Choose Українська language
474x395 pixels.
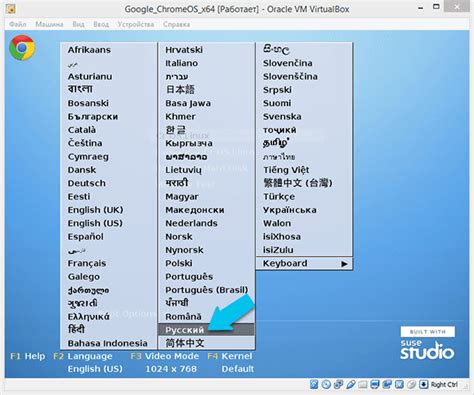pyautogui.click(x=290, y=210)
